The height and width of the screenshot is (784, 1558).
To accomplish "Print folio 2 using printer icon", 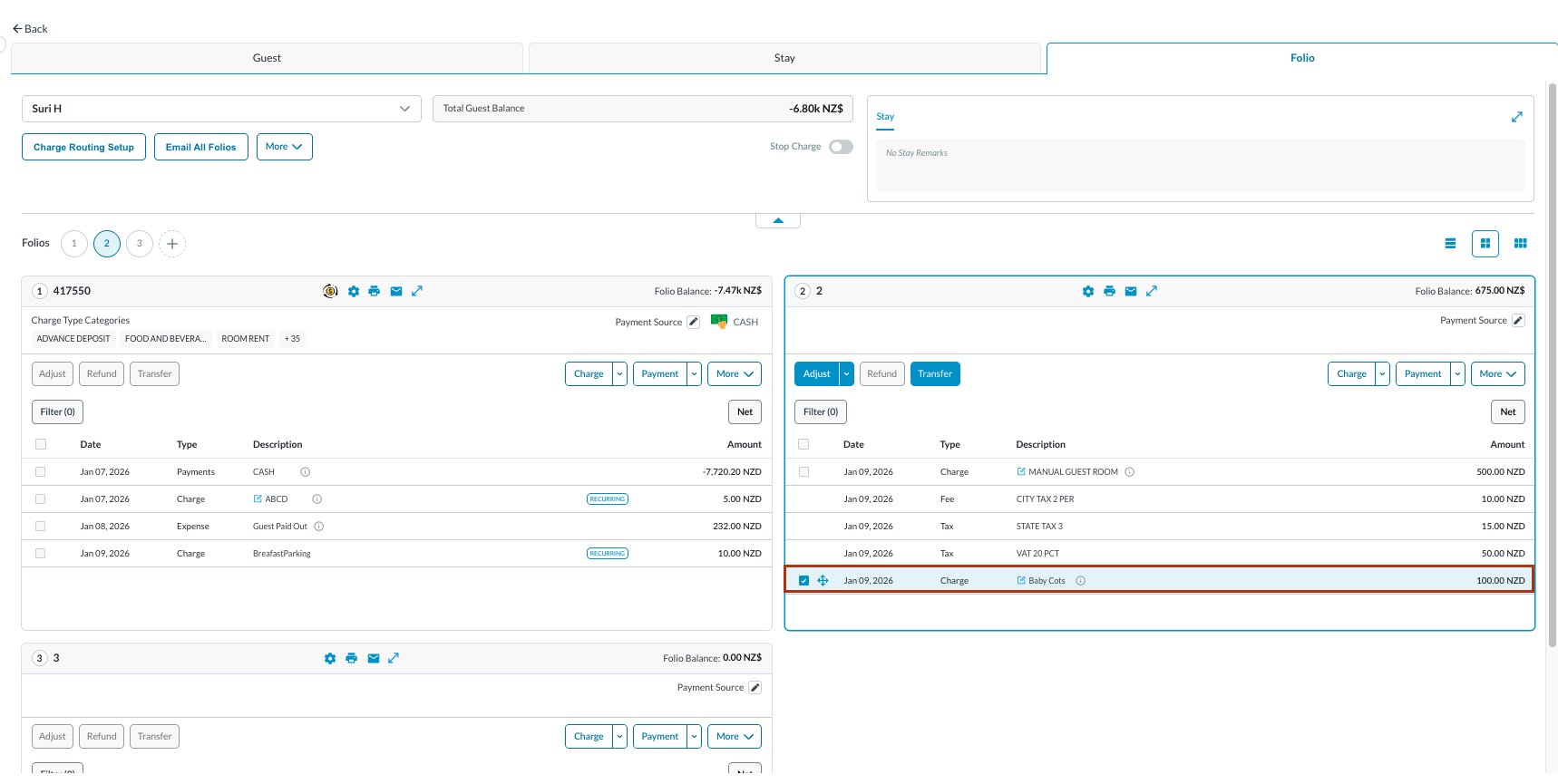I will pyautogui.click(x=1109, y=291).
